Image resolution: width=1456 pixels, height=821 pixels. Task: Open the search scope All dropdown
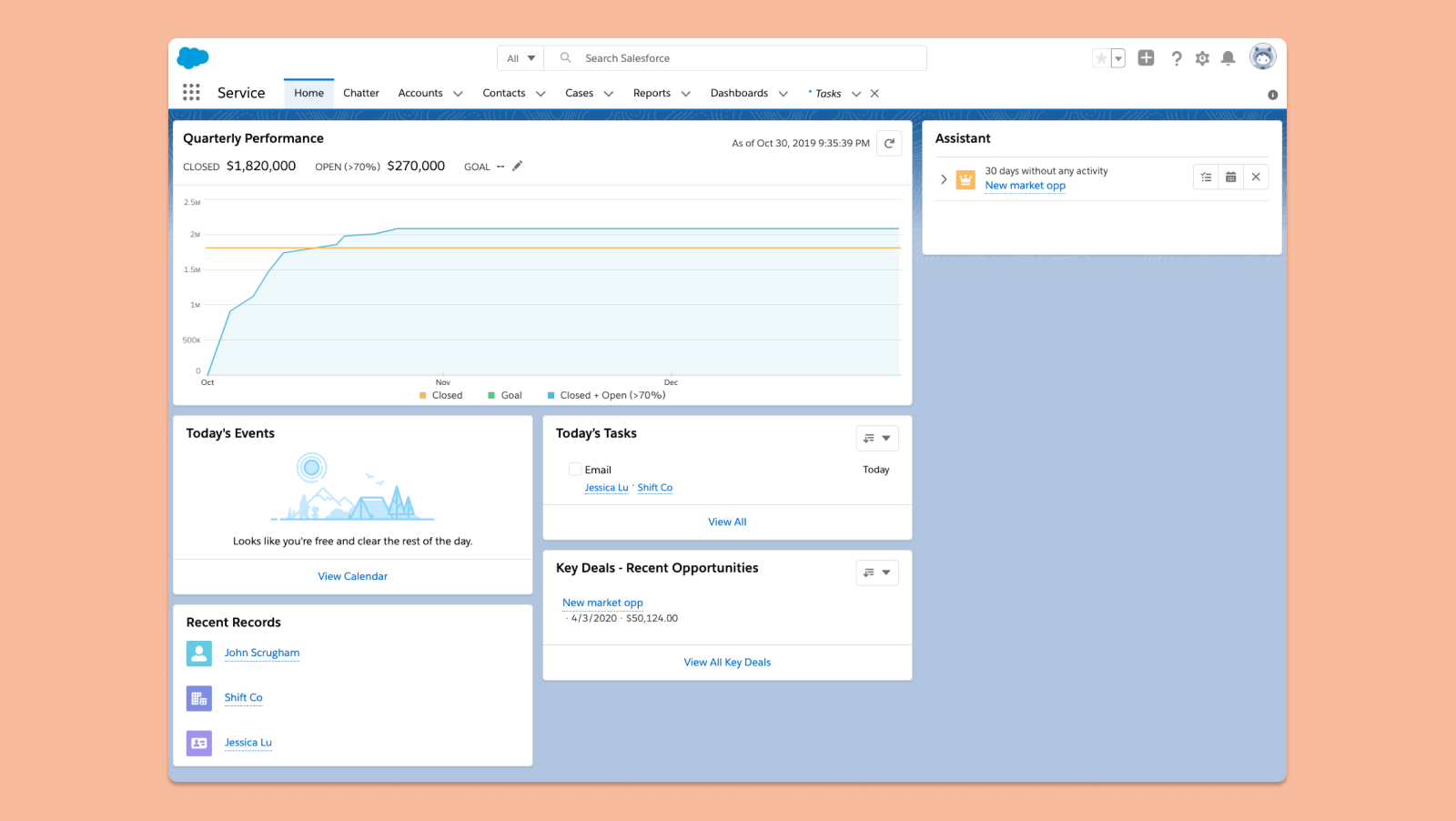click(x=520, y=57)
